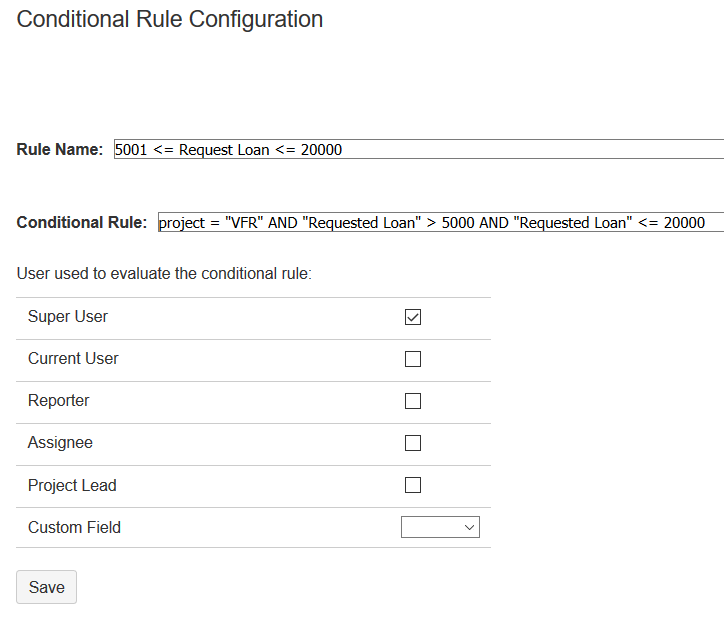This screenshot has width=724, height=625.
Task: Tick the Reporter checkbox
Action: pyautogui.click(x=413, y=401)
